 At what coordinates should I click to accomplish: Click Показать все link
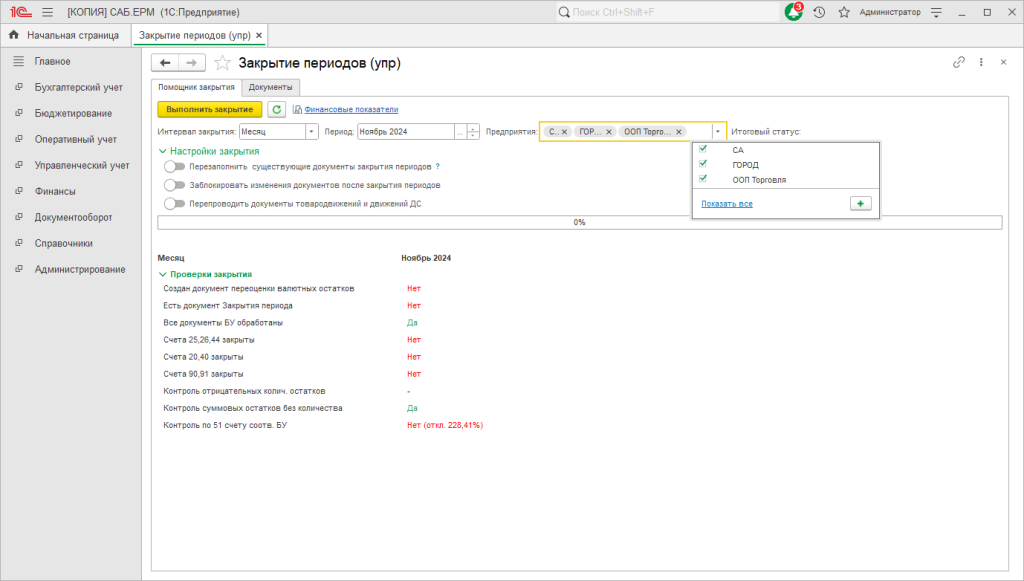click(x=727, y=204)
